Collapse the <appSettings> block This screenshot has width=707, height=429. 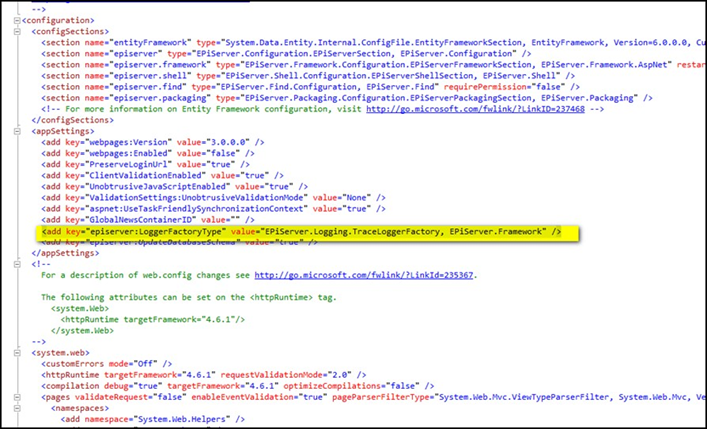coord(17,131)
